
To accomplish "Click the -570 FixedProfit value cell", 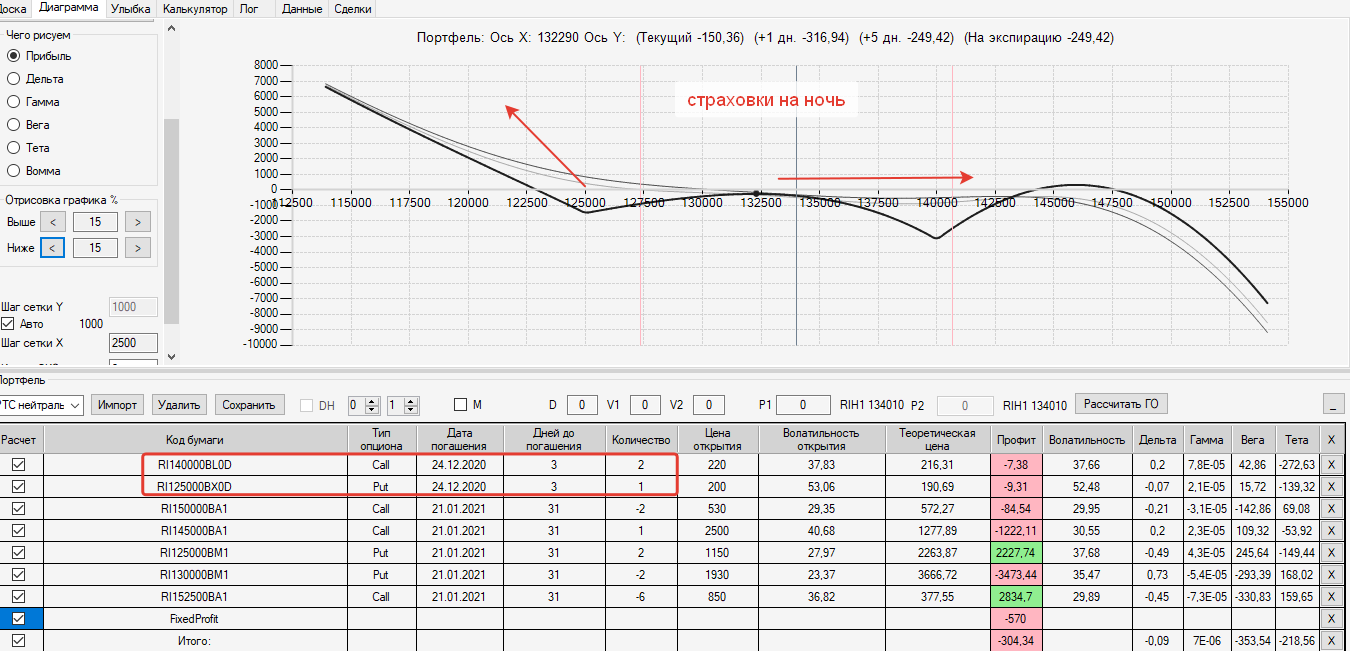I will point(1017,618).
